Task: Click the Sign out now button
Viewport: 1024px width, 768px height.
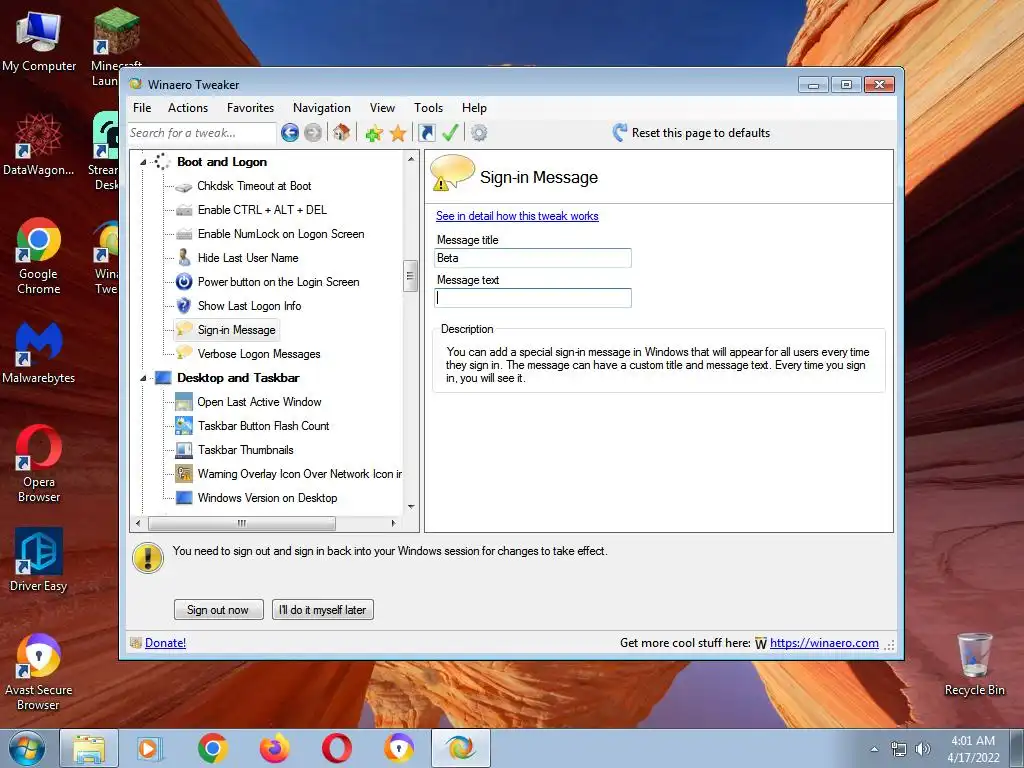Action: 219,609
